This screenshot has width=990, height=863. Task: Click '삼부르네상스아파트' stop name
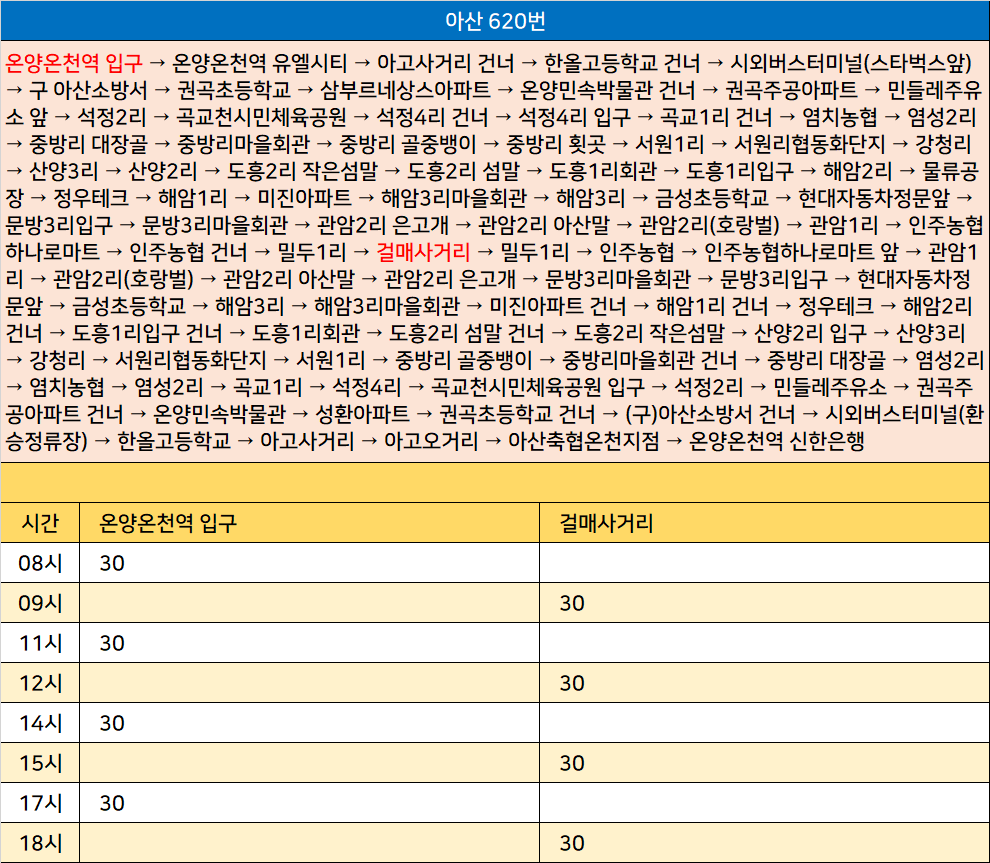tap(405, 90)
